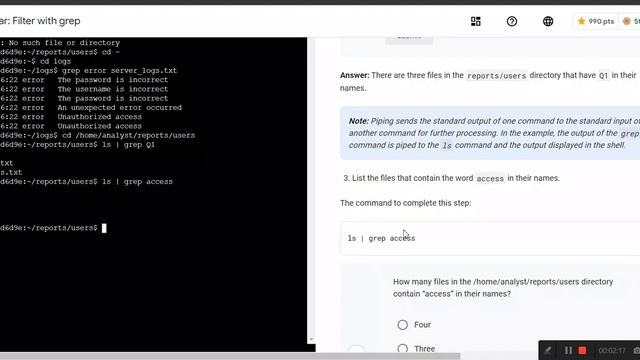Click the "cd logs" terminal line

coord(55,61)
